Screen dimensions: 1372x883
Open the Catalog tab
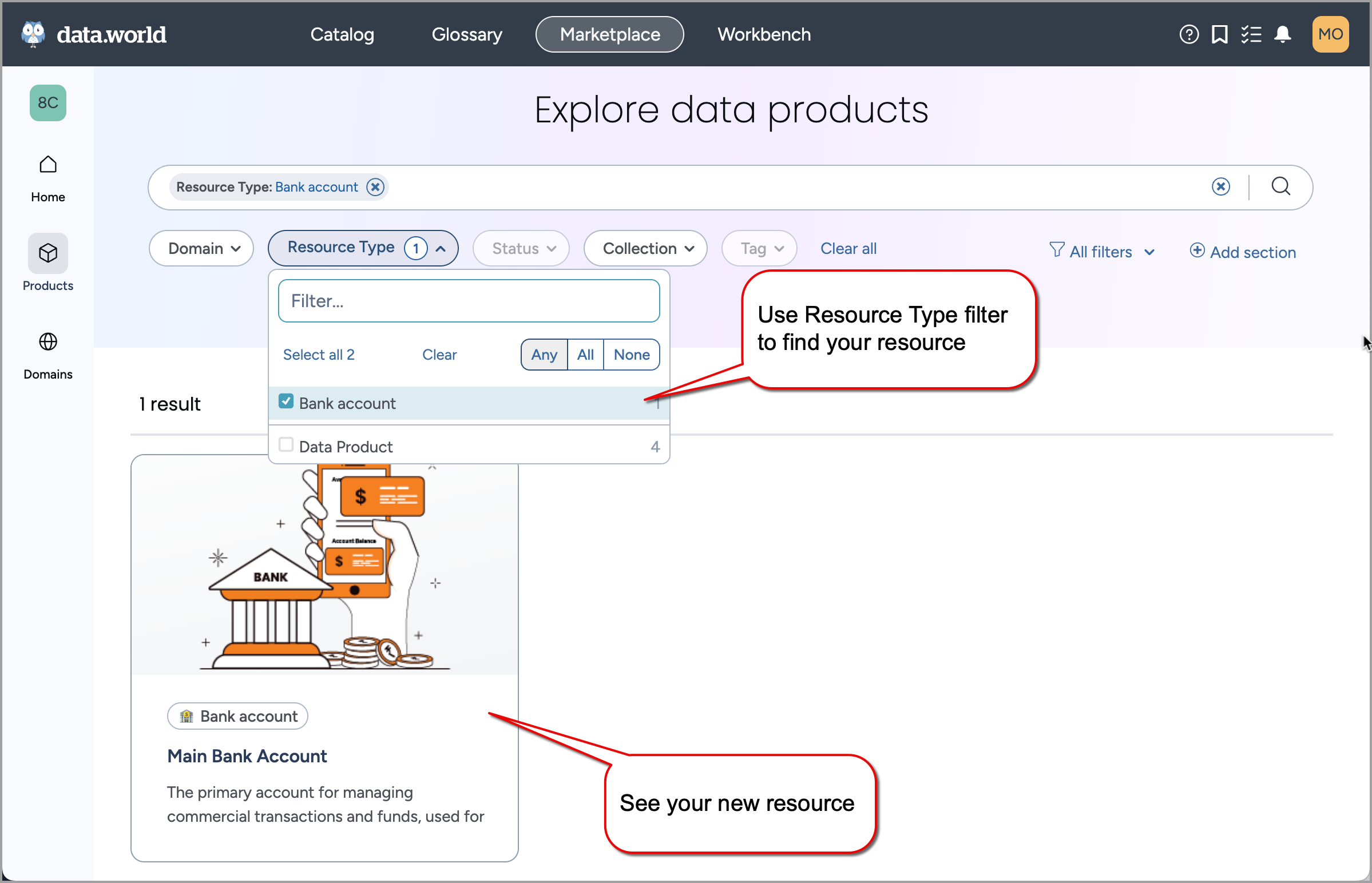click(342, 34)
